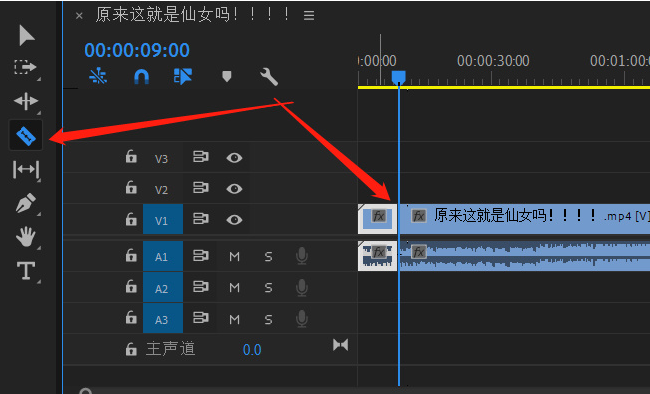Viewport: 650px width, 394px height.
Task: Click the blue playhead marker on ruler
Action: (399, 77)
